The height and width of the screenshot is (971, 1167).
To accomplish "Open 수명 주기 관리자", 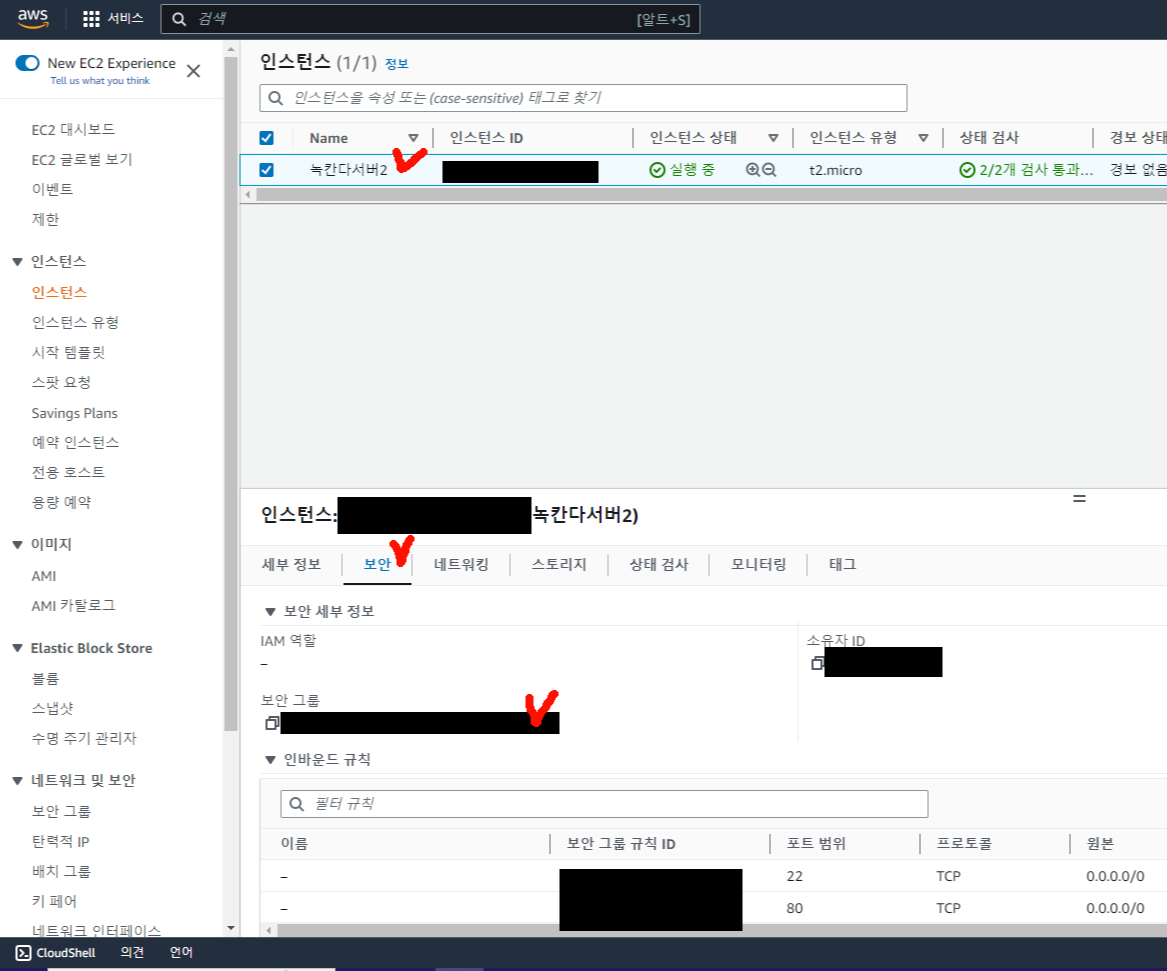I will pyautogui.click(x=84, y=738).
